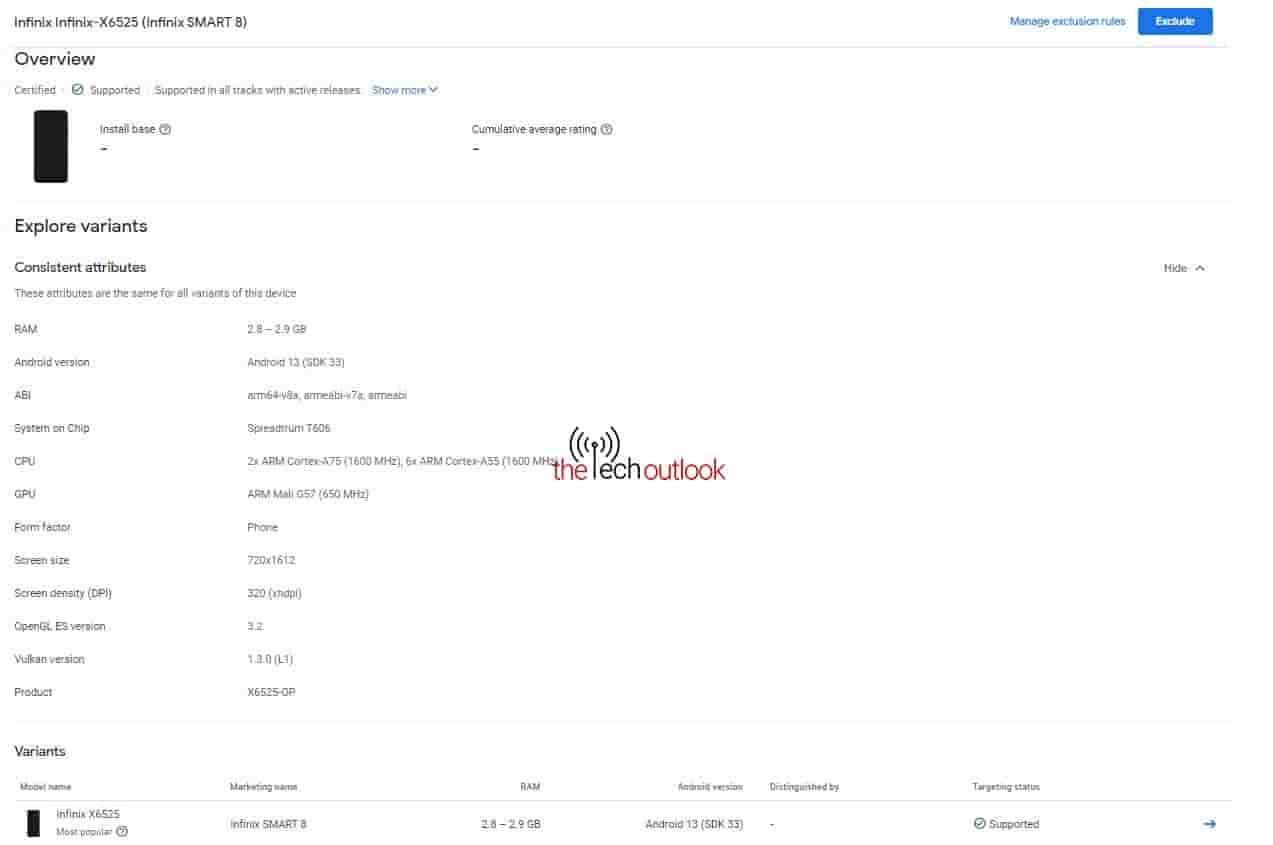Click the device phone preview image
Screen dimensions: 1273x845
click(50, 146)
